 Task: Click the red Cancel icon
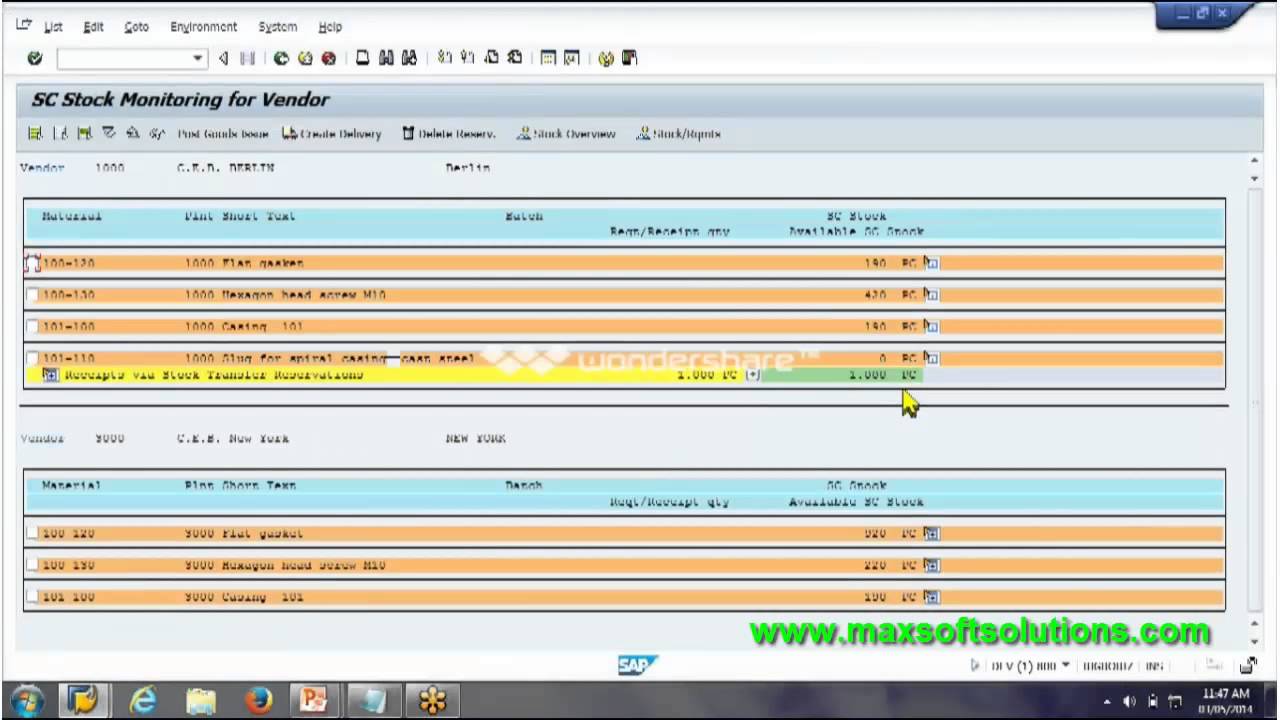point(328,59)
